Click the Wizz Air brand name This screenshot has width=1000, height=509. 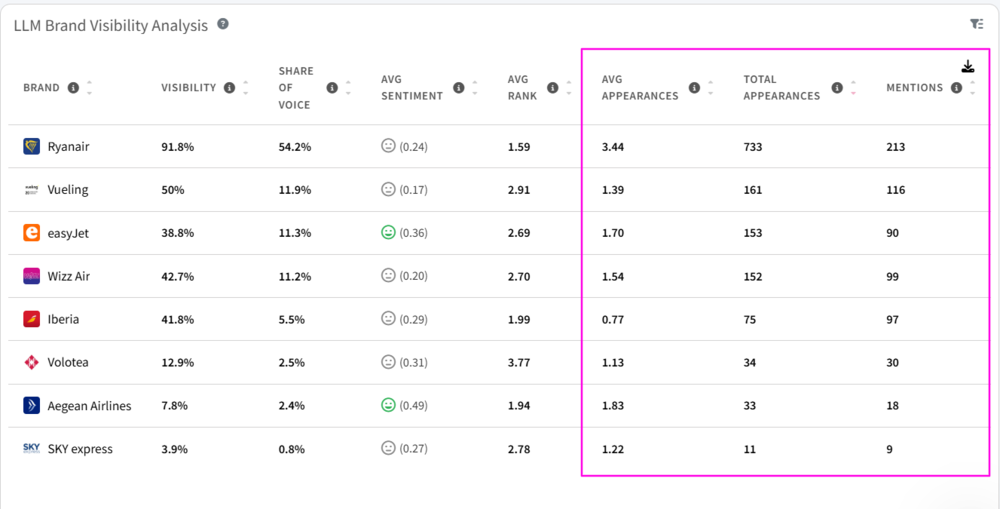coord(69,276)
